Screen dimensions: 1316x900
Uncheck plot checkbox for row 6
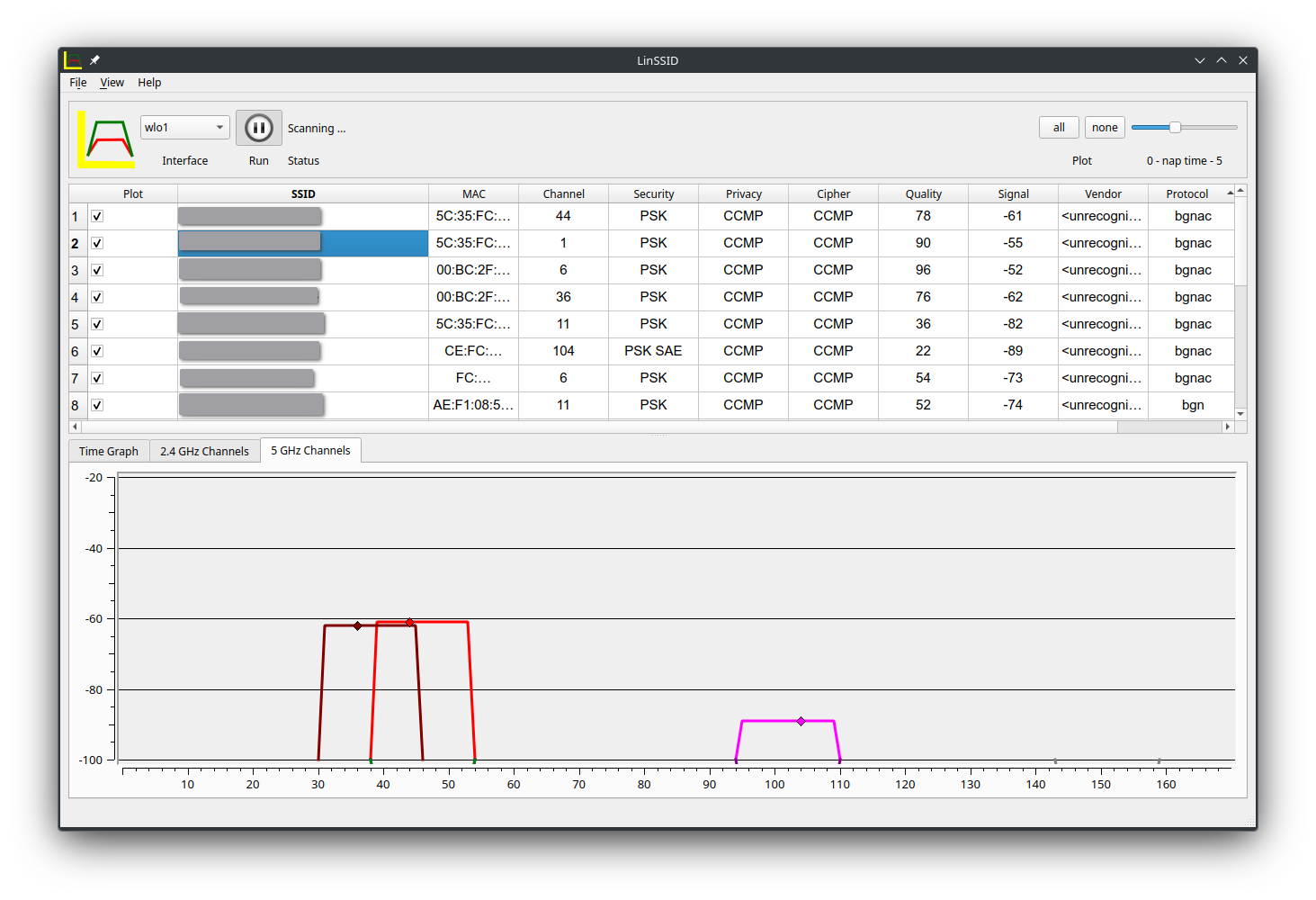[97, 351]
